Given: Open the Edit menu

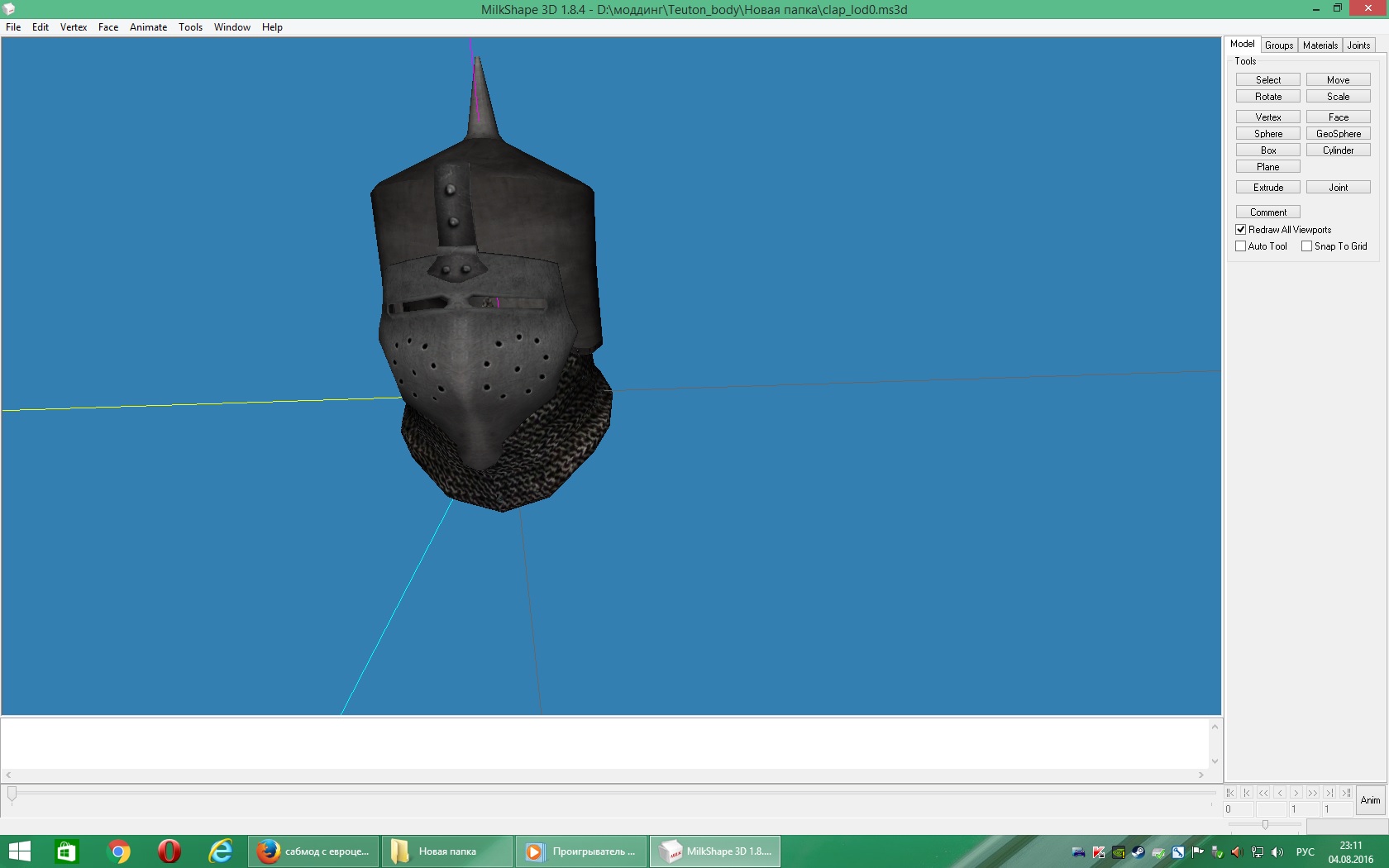Looking at the screenshot, I should (x=41, y=27).
